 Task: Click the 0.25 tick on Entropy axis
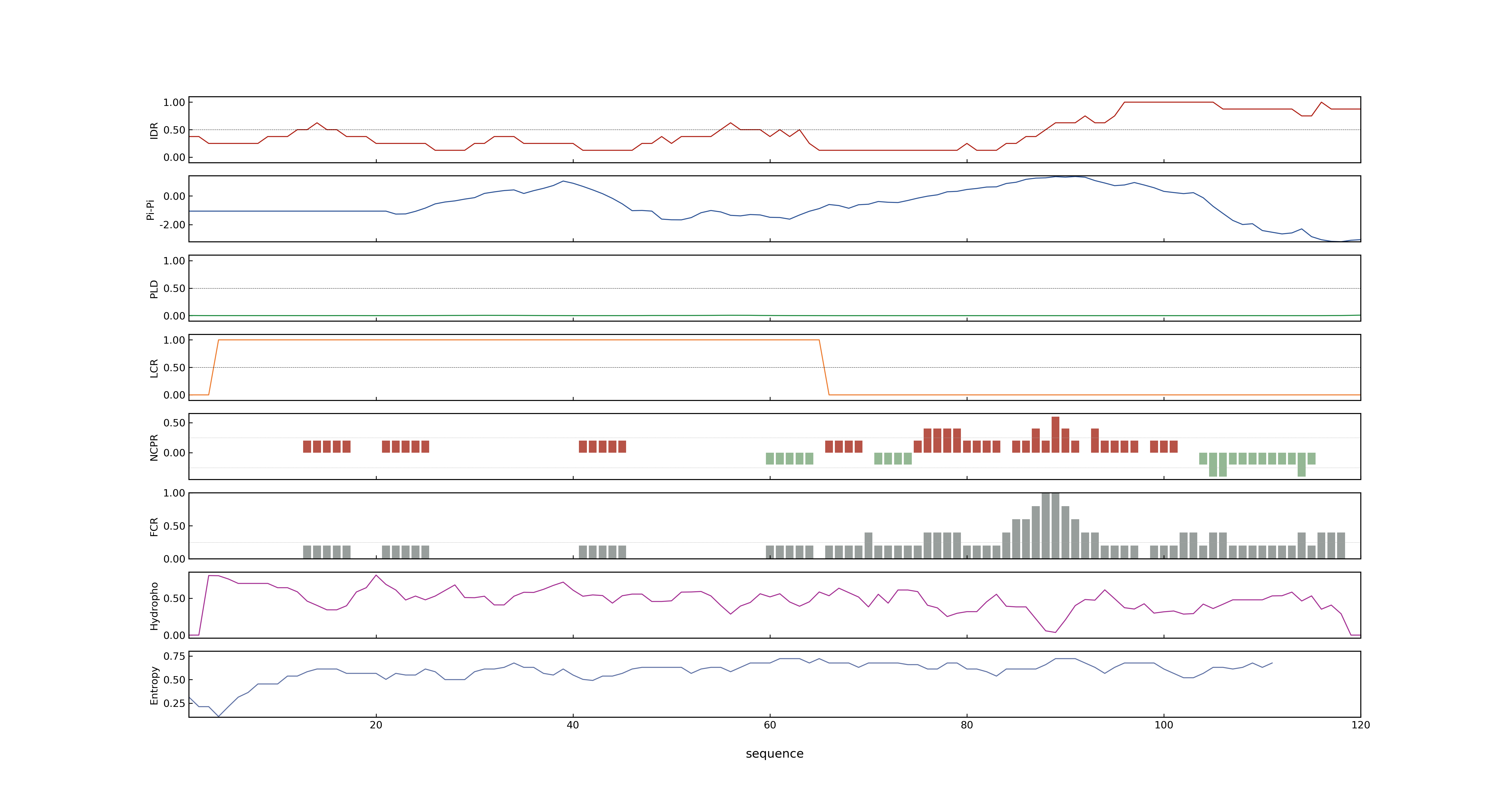[x=174, y=703]
